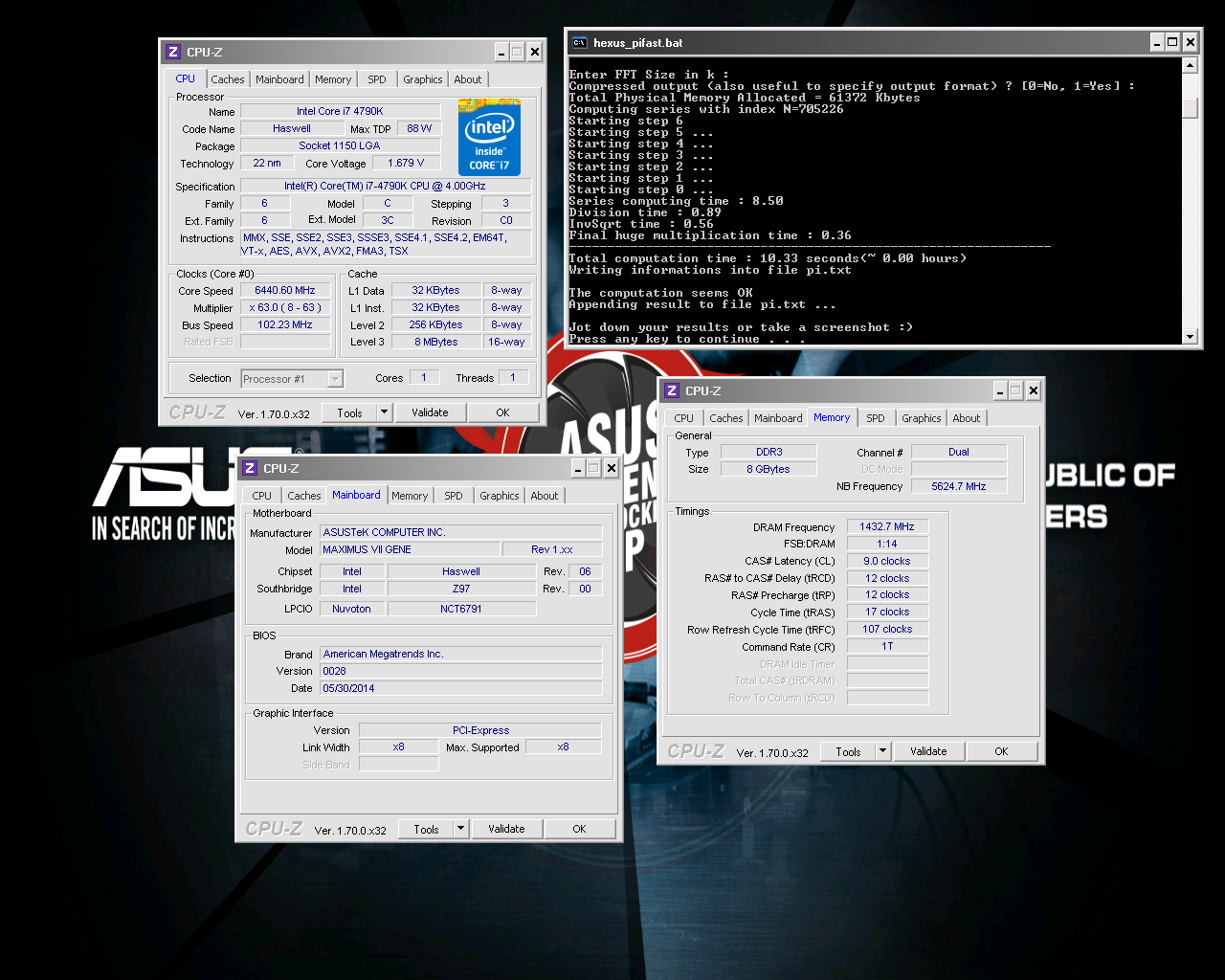Open the Mainboard tab in the CPU window

click(x=279, y=79)
